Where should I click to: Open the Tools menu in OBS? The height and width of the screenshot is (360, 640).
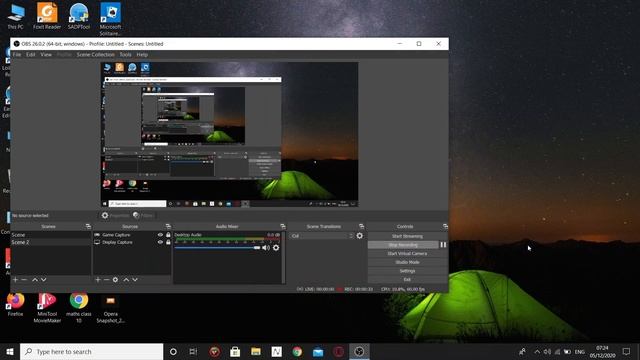click(x=125, y=54)
